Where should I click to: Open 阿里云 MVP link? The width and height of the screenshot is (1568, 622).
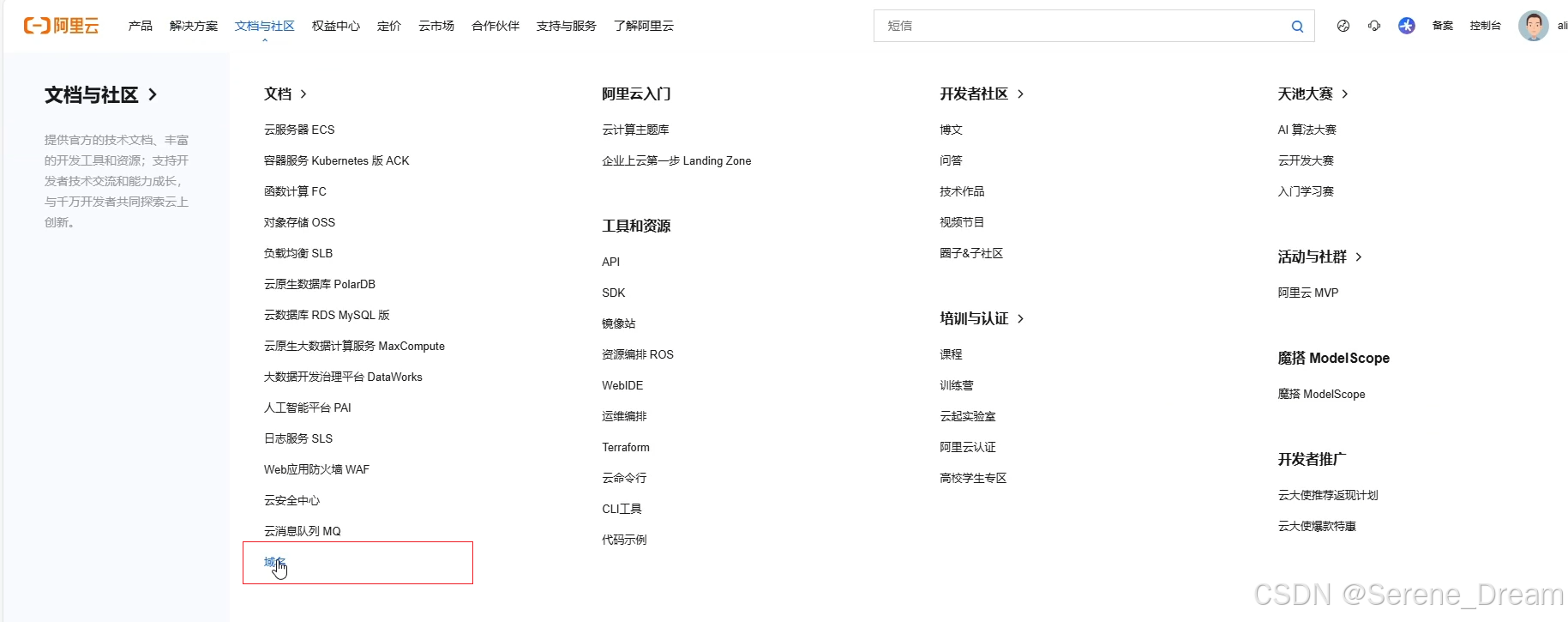[x=1307, y=293]
